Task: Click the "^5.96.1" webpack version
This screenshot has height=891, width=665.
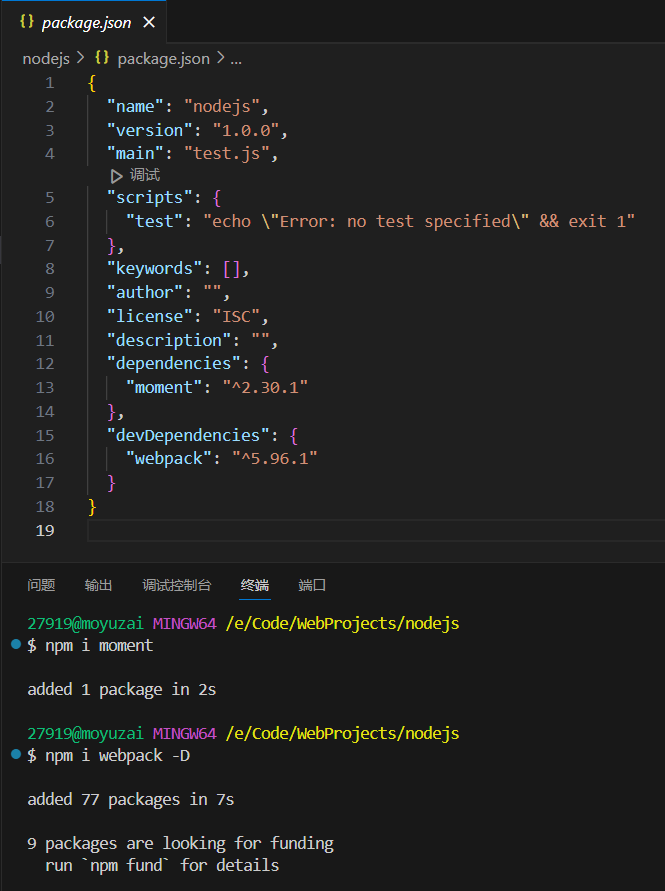Action: coord(275,459)
